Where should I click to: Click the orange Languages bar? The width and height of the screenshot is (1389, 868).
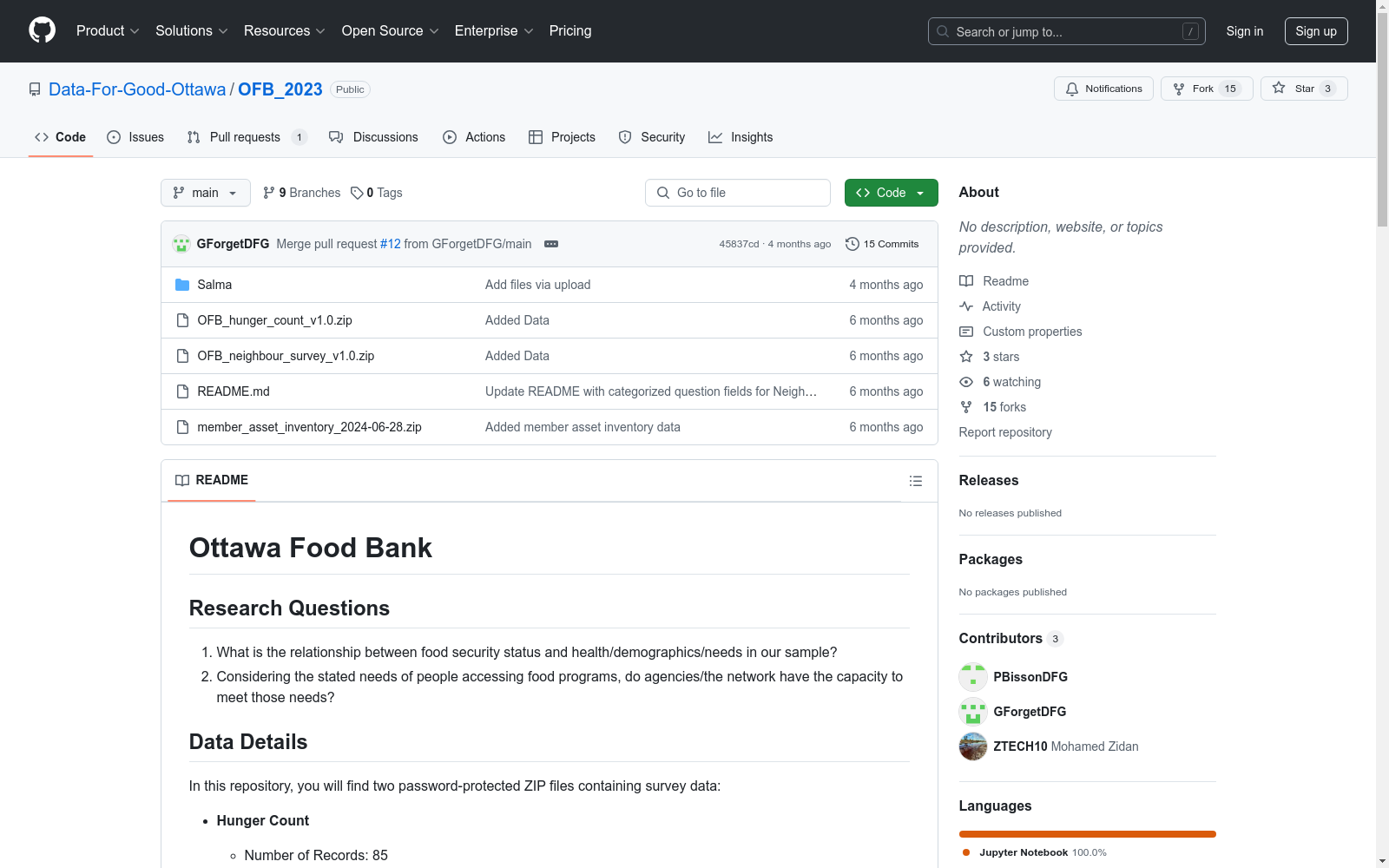[x=1088, y=834]
